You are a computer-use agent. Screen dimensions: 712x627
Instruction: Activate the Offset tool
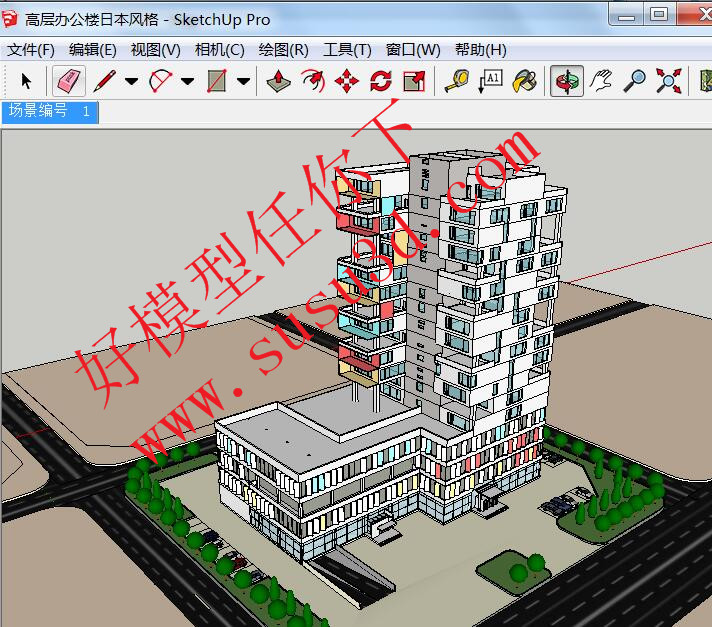click(313, 81)
